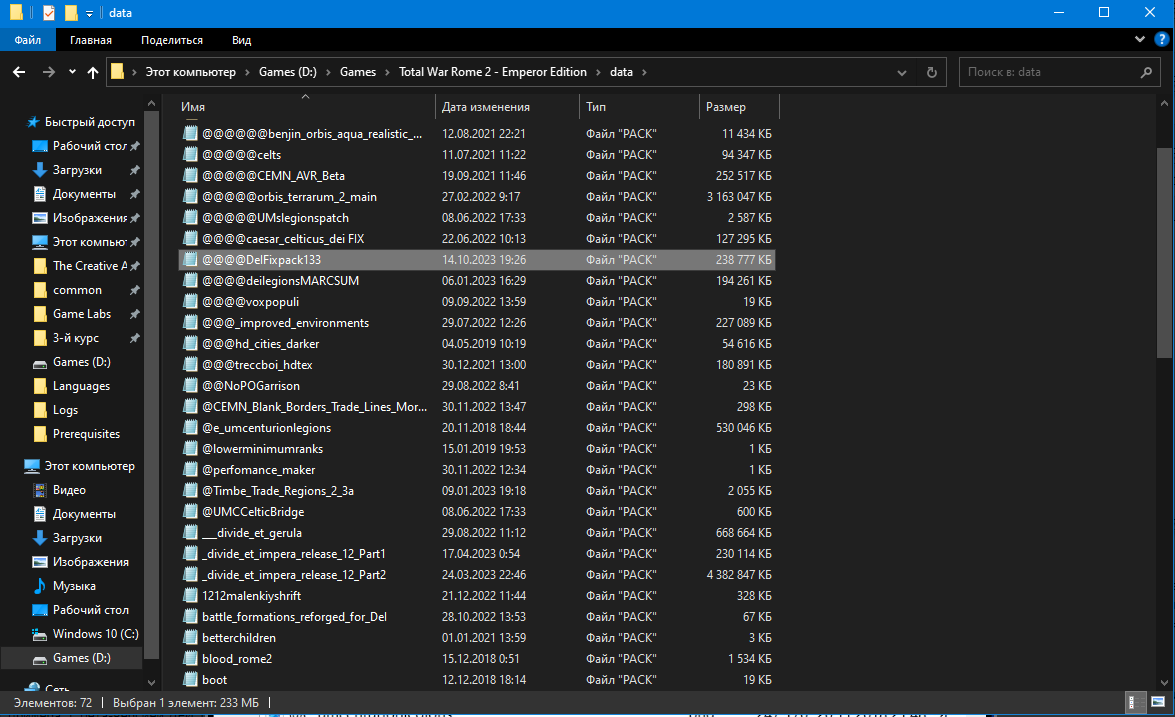The width and height of the screenshot is (1175, 717).
Task: Select Этот компьютер node in navigation tree
Action: pos(89,465)
